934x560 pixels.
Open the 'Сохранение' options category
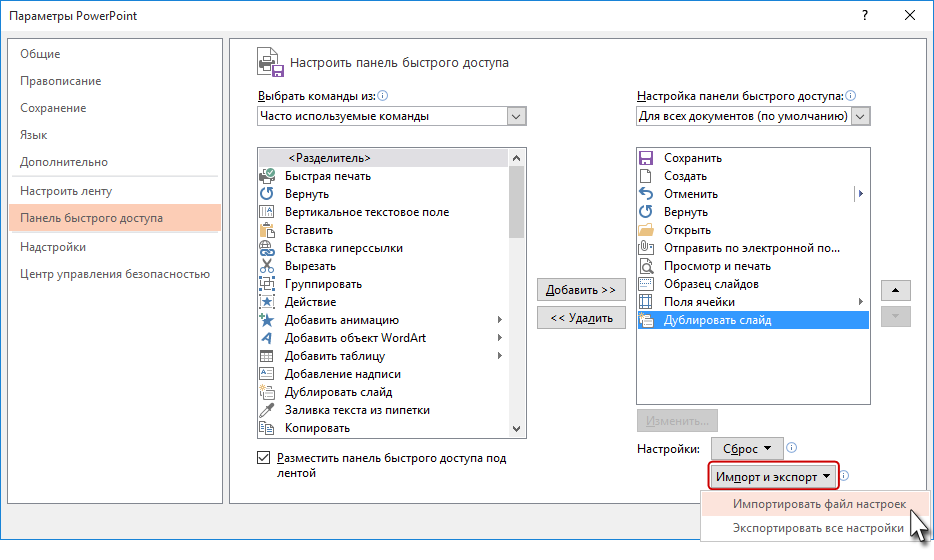point(115,108)
